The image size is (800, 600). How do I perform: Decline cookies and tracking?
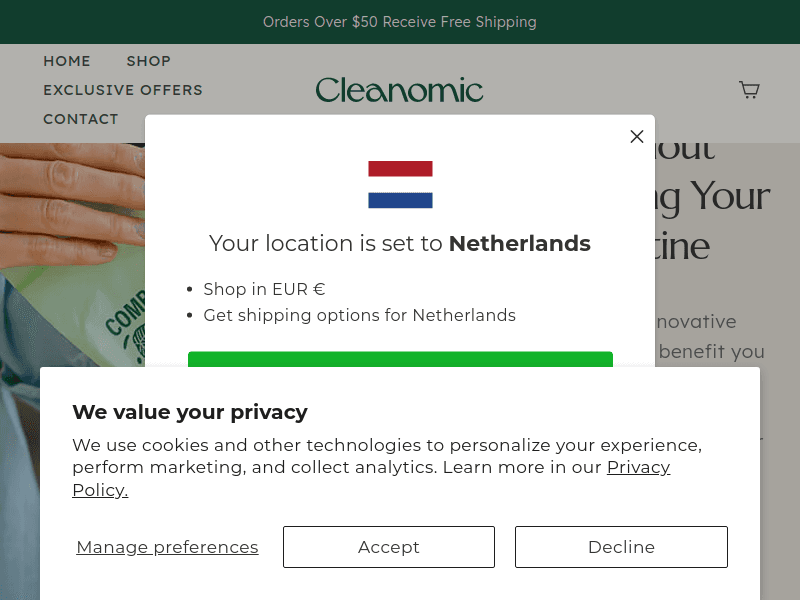(620, 547)
